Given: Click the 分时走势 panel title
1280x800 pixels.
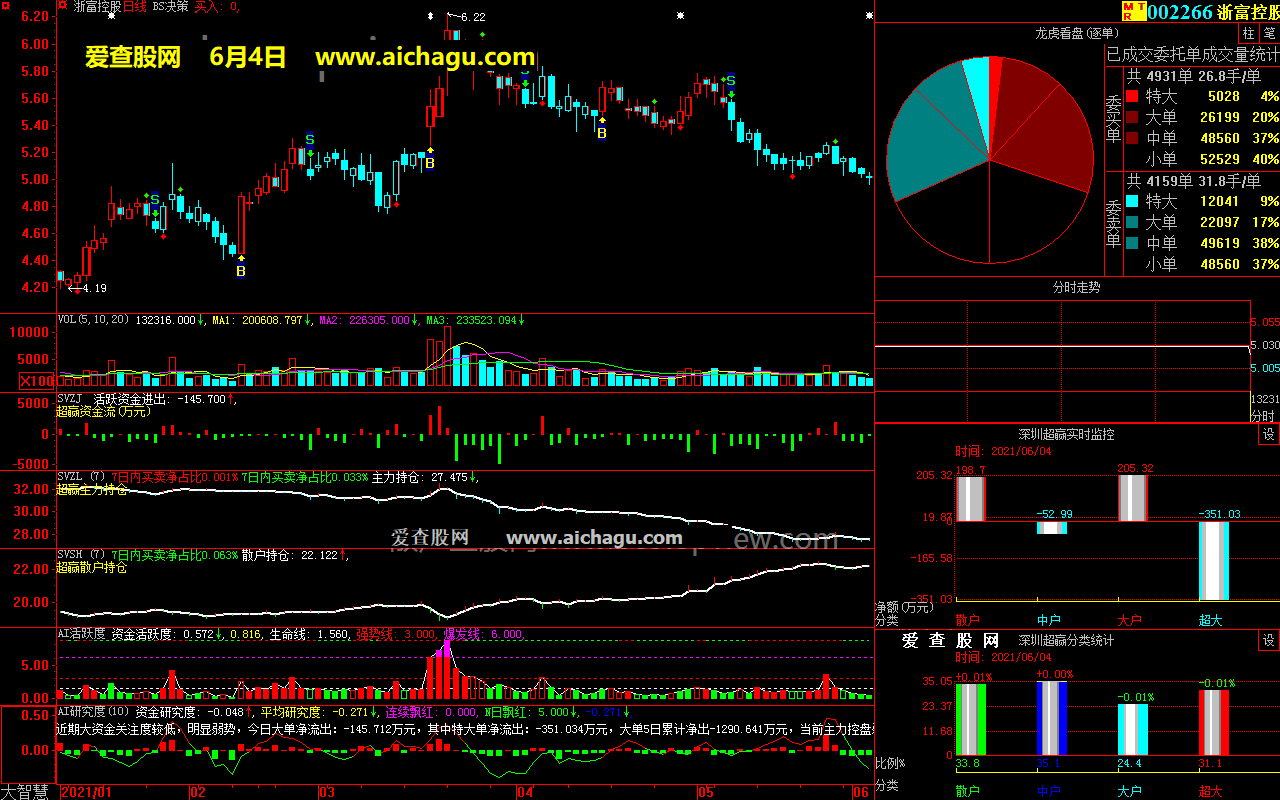Looking at the screenshot, I should pyautogui.click(x=1077, y=287).
